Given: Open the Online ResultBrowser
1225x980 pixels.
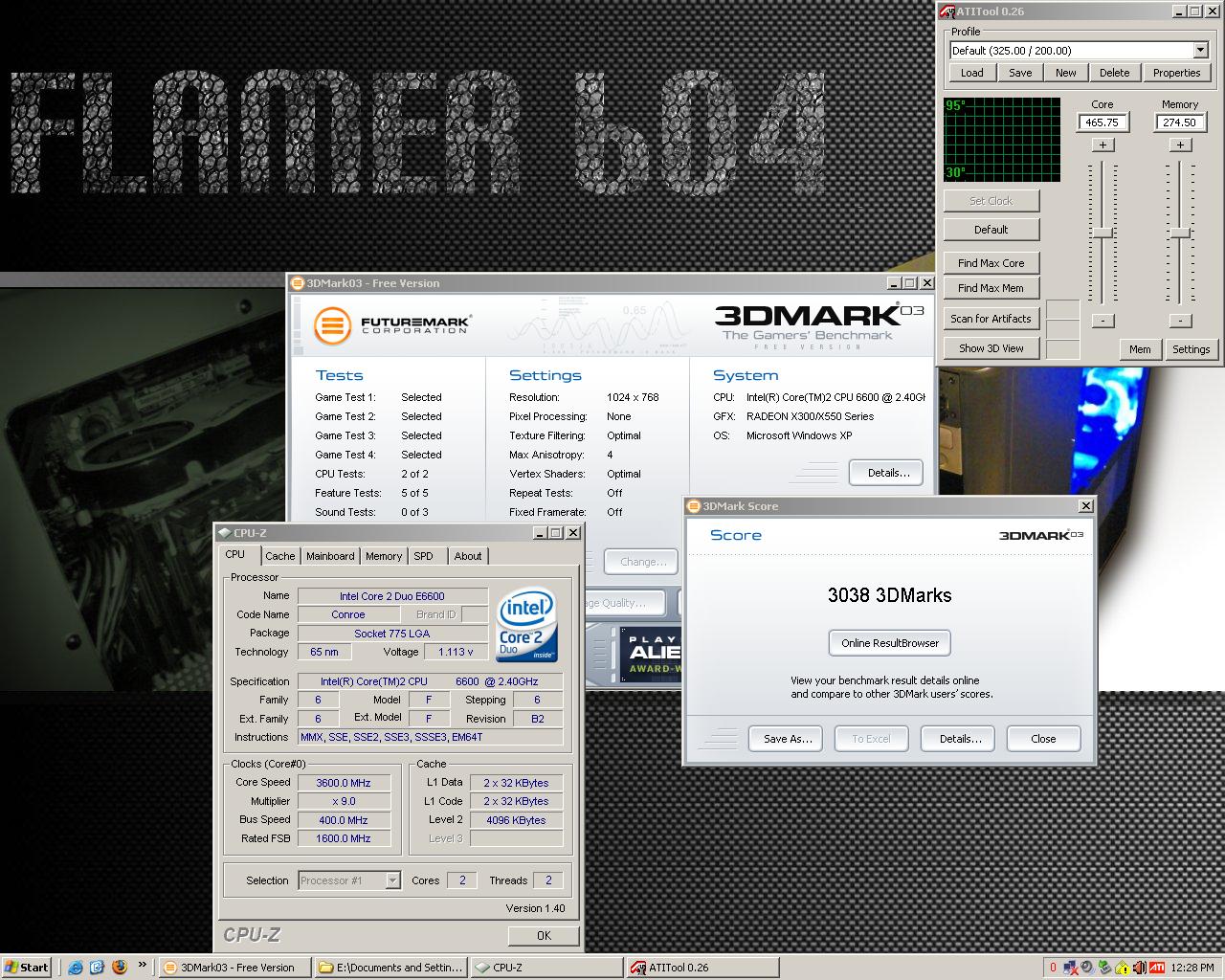Looking at the screenshot, I should 890,643.
